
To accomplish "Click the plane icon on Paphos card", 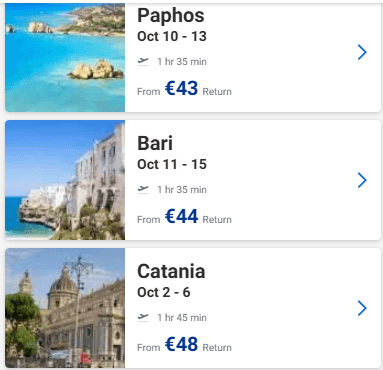I will [x=143, y=62].
